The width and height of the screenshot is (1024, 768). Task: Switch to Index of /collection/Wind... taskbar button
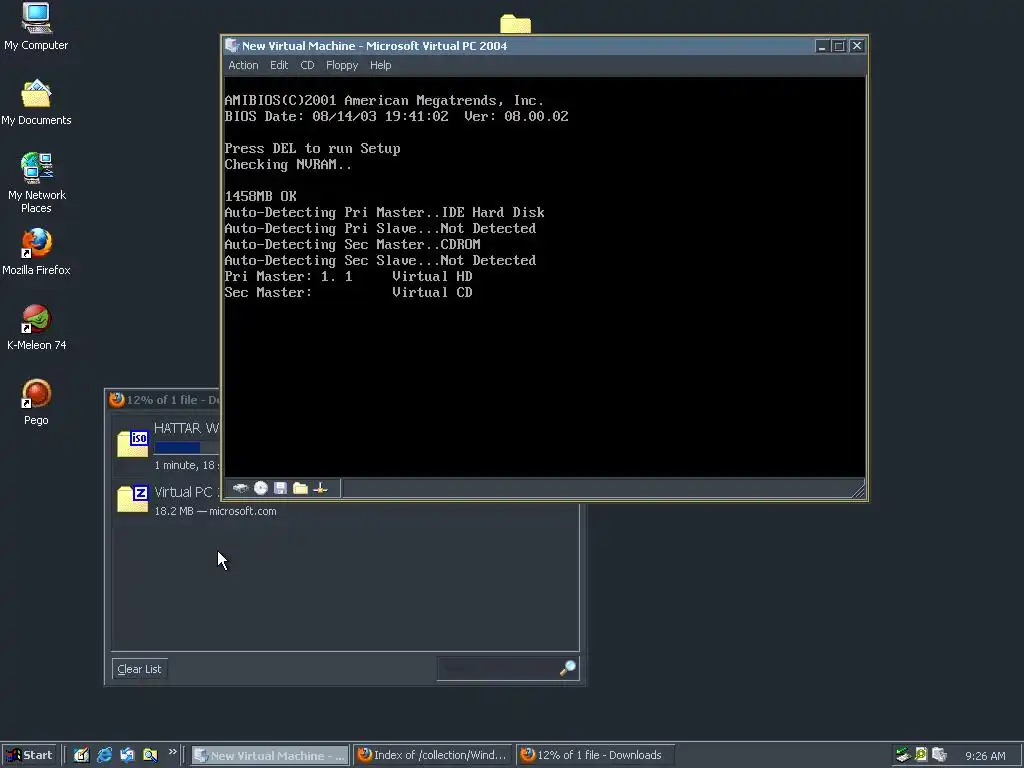click(433, 755)
